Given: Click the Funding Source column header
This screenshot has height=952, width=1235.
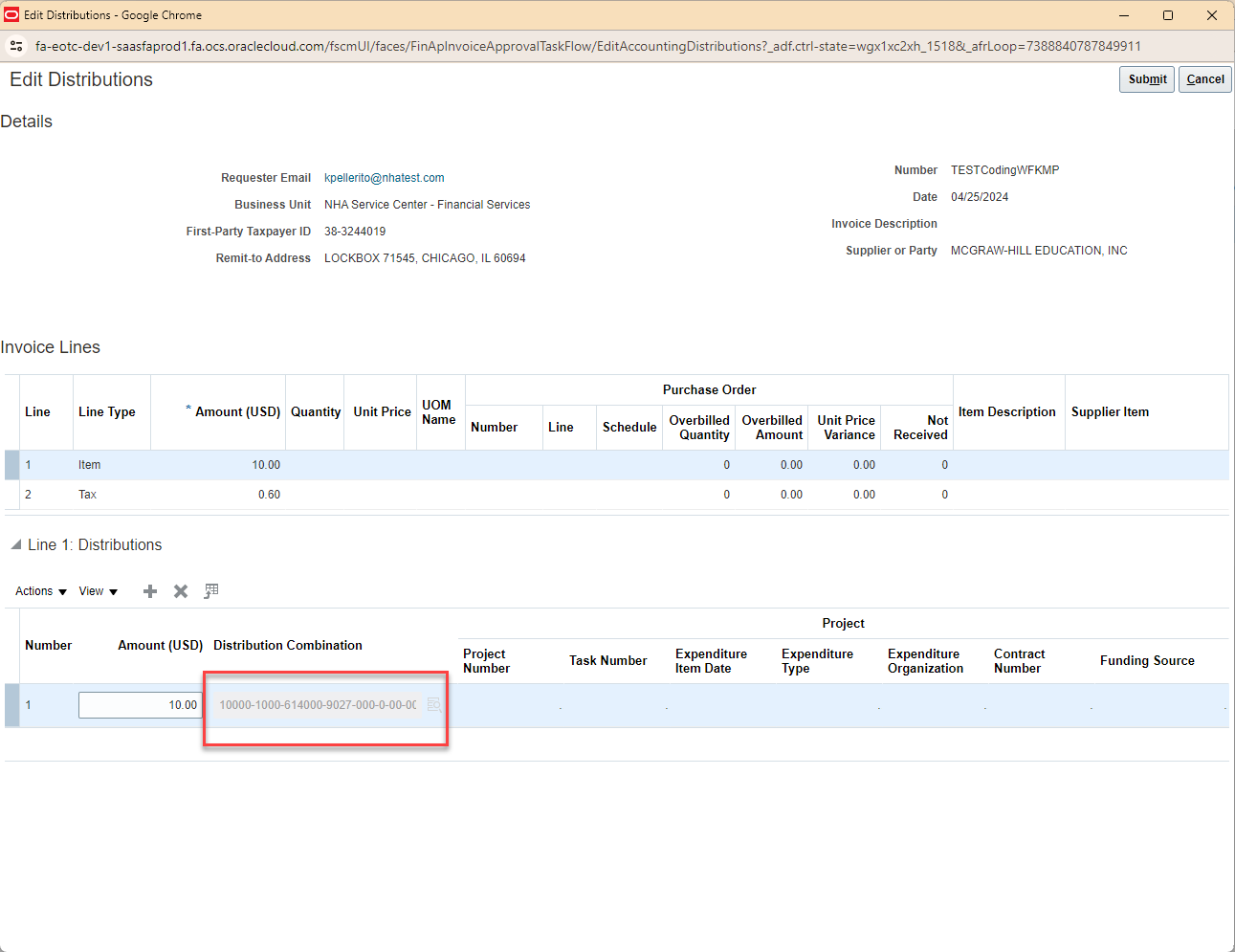Looking at the screenshot, I should pos(1147,661).
